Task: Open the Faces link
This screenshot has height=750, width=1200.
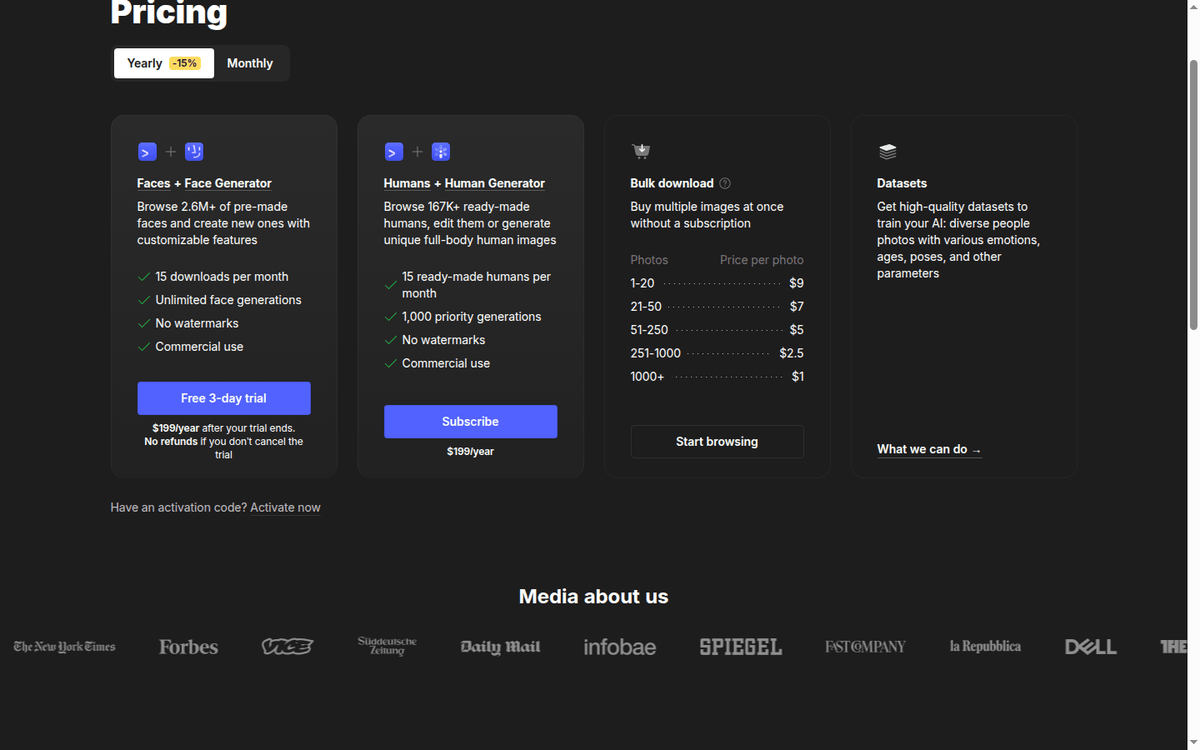Action: point(154,183)
